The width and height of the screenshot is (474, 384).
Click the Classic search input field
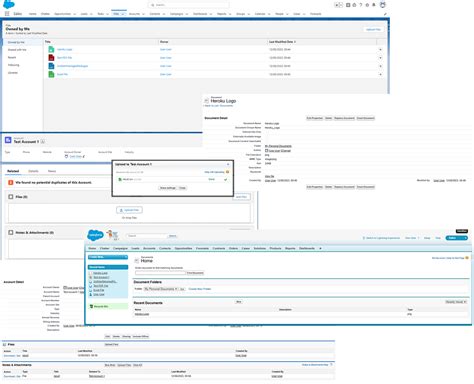146,236
